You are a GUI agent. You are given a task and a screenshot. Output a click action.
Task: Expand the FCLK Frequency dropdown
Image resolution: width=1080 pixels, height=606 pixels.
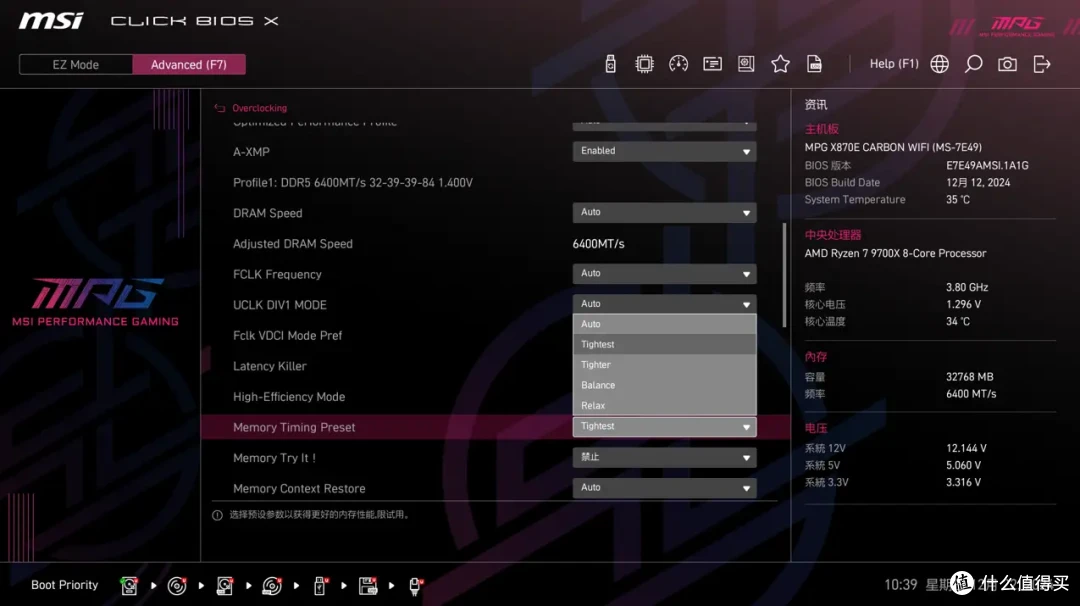(x=664, y=274)
